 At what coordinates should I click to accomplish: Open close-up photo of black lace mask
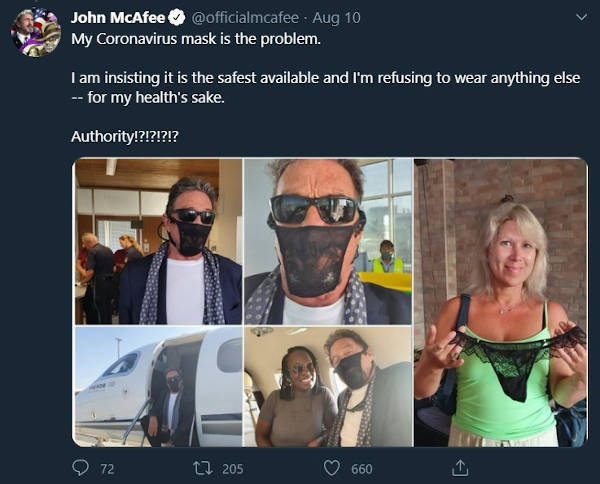pyautogui.click(x=327, y=240)
